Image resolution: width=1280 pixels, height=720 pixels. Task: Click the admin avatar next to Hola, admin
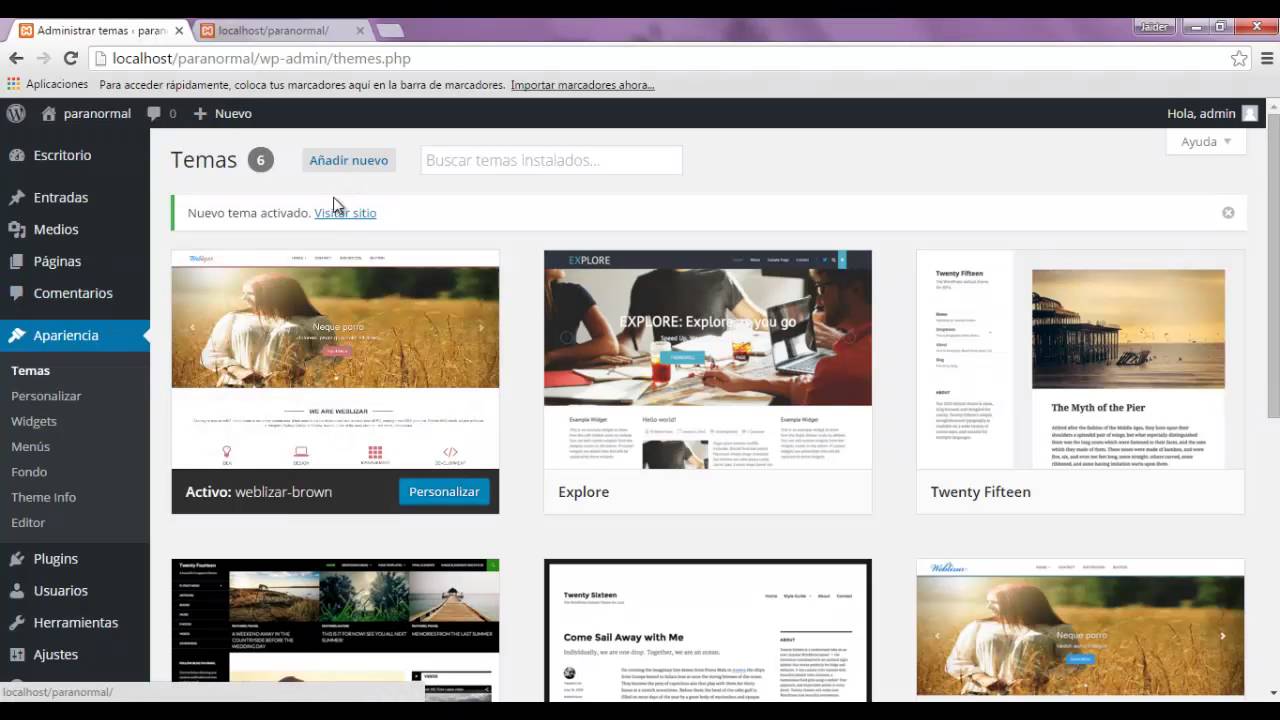[x=1250, y=113]
